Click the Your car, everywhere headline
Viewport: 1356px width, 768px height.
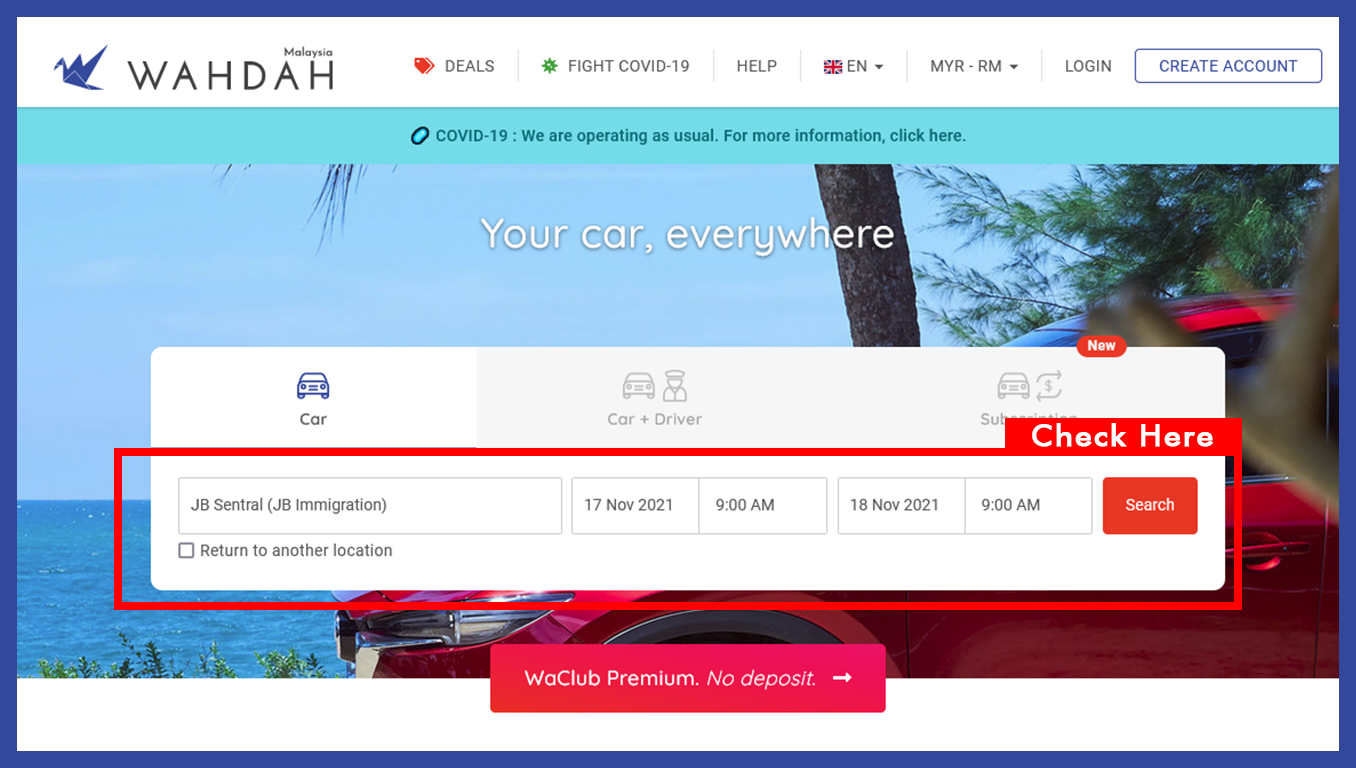click(688, 234)
